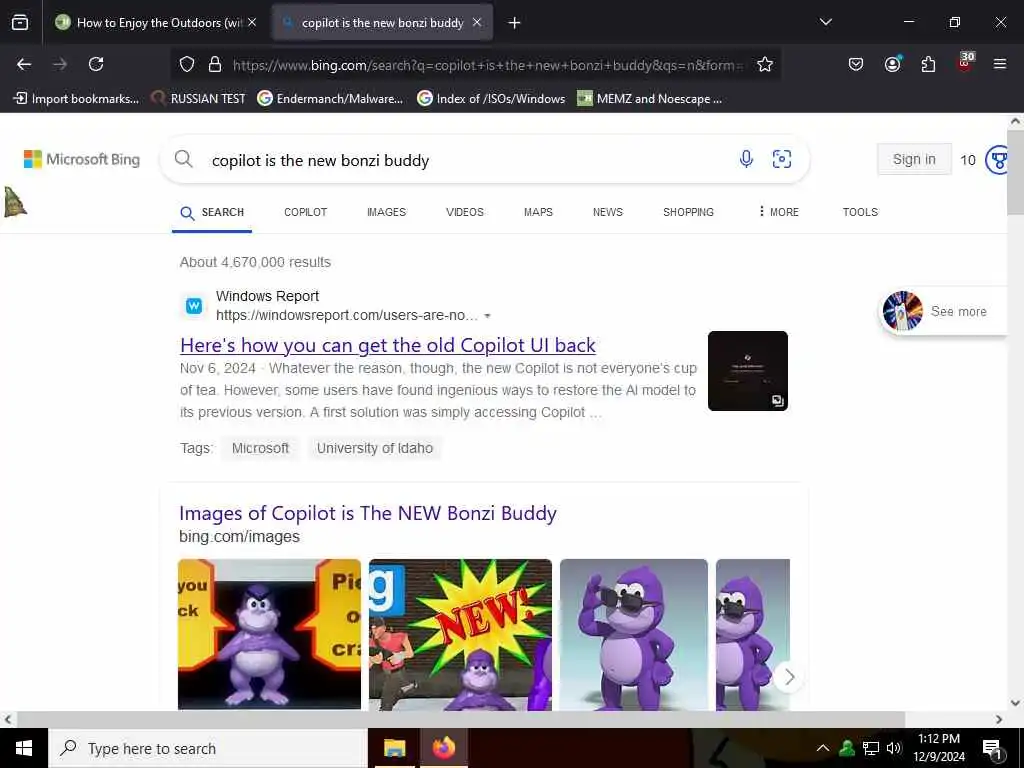The image size is (1024, 768).
Task: Click the University of Idaho tag
Action: coord(375,448)
